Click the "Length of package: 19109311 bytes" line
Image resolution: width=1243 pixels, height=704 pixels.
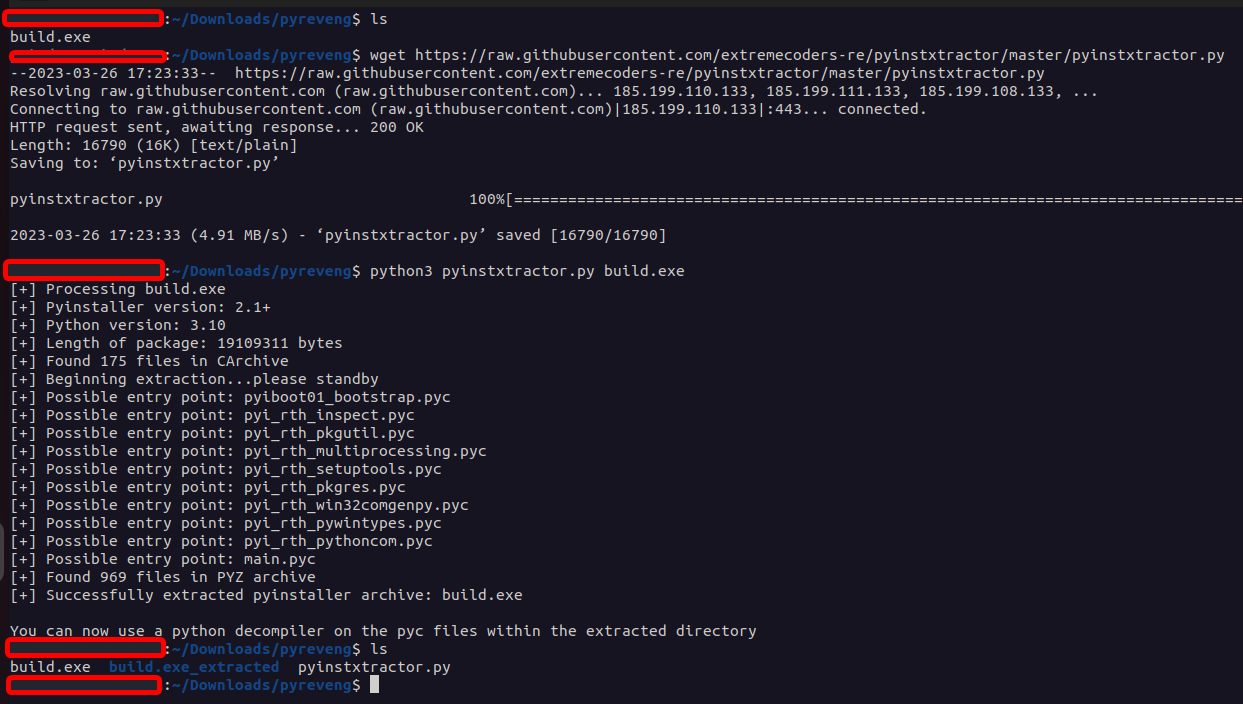176,343
